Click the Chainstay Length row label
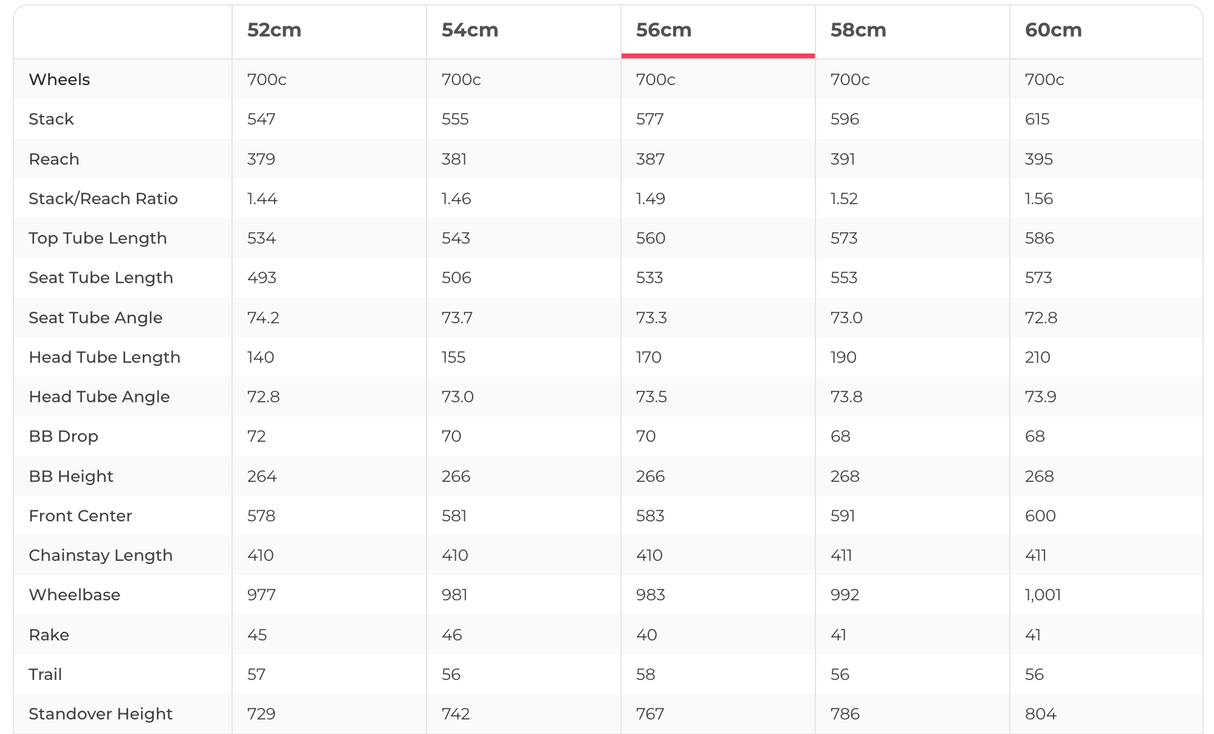The height and width of the screenshot is (734, 1214). click(100, 556)
